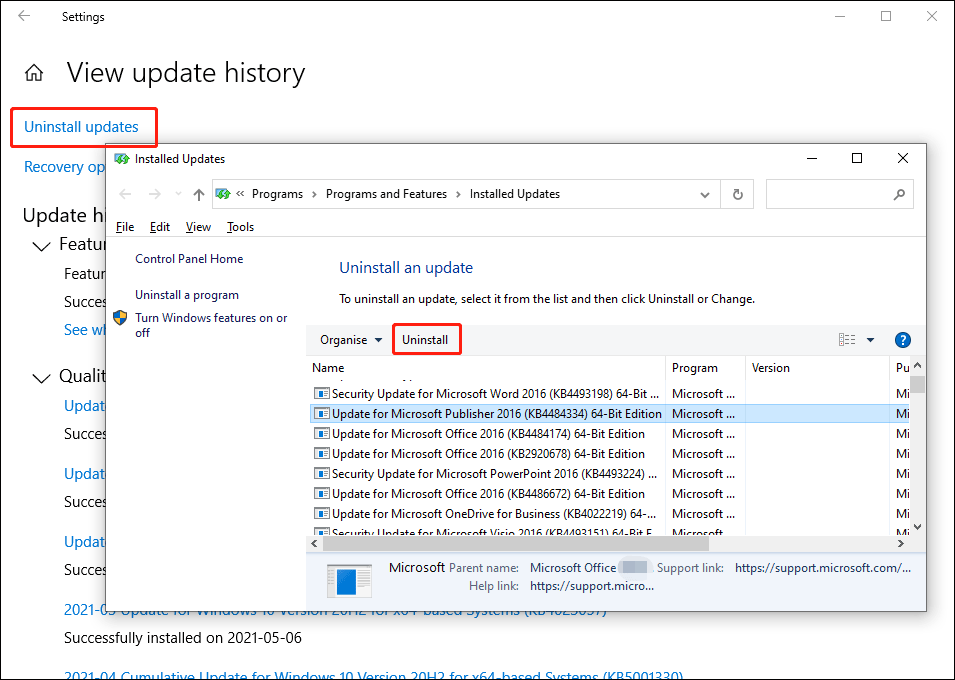Open recent locations dropdown arrow

coord(178,194)
